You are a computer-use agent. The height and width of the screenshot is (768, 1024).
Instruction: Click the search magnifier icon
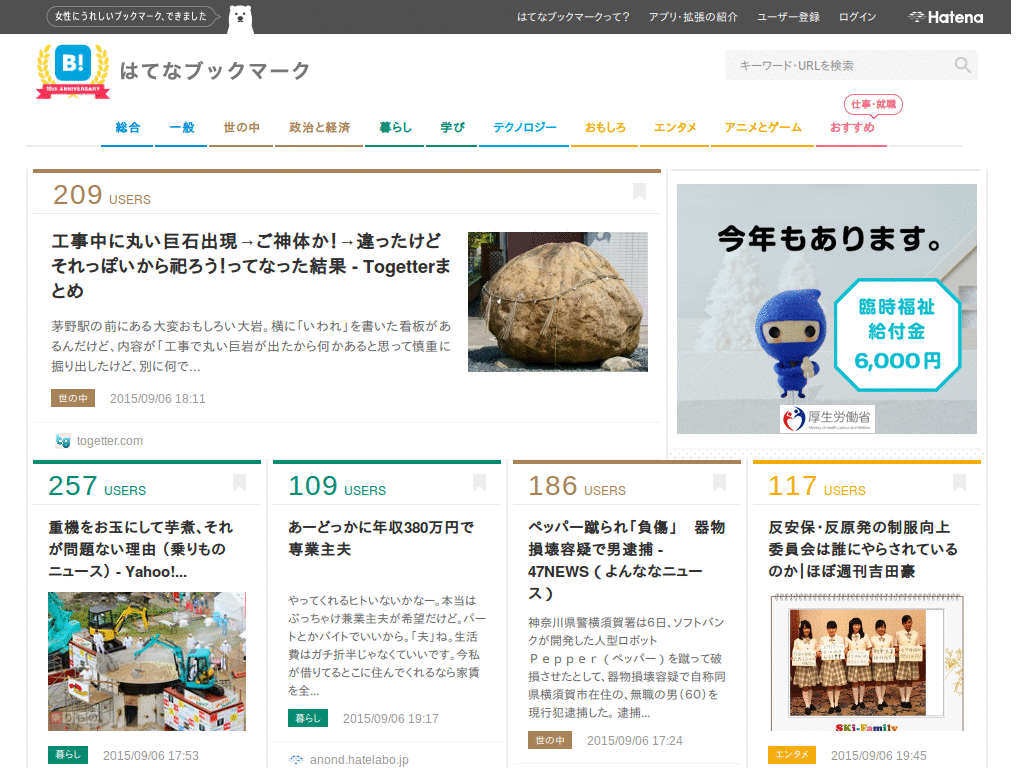962,65
